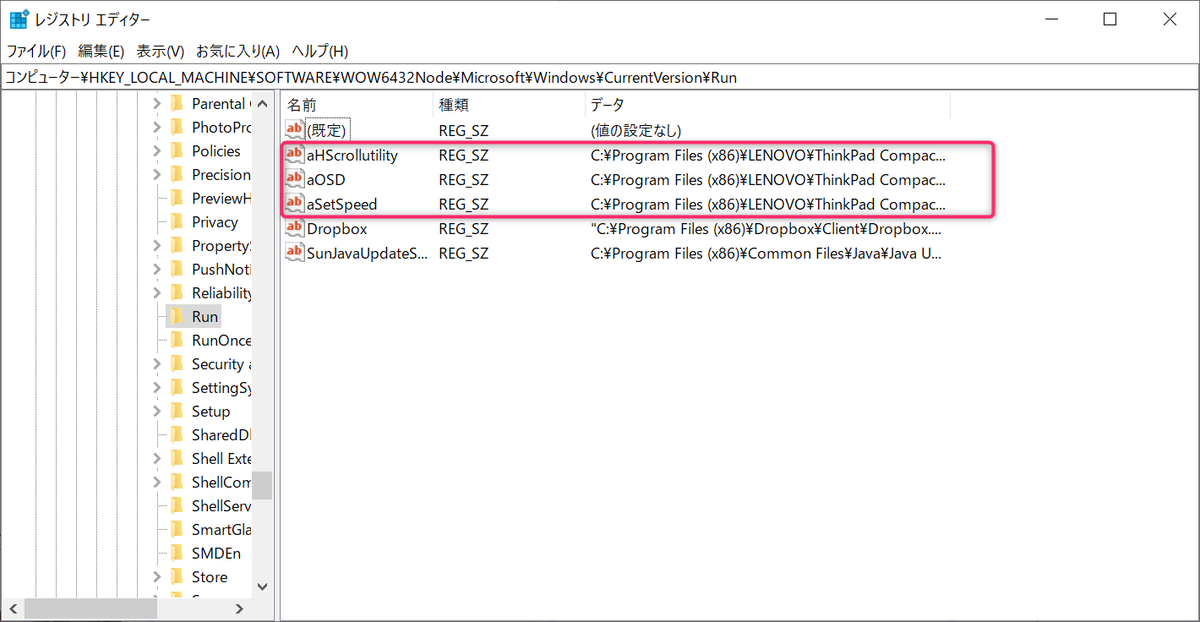Expand the Setup key chevron
Image resolution: width=1200 pixels, height=622 pixels.
click(157, 411)
